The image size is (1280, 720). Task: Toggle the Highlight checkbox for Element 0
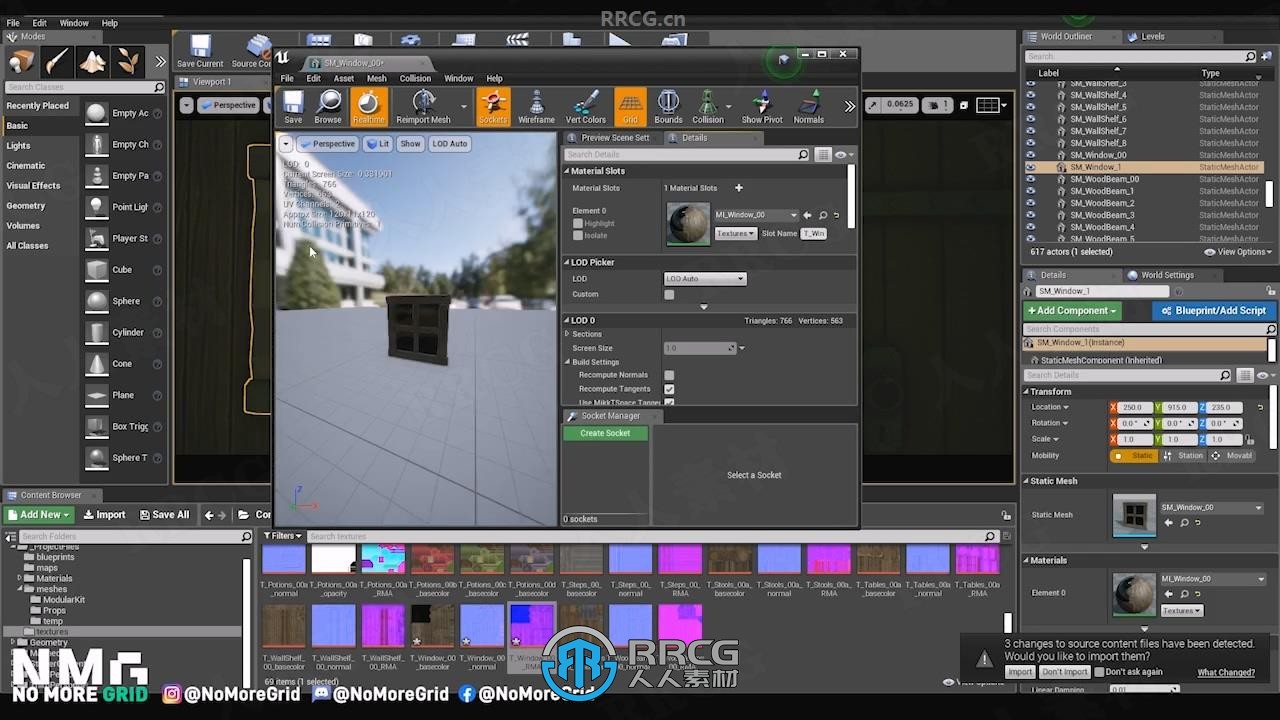(x=578, y=223)
